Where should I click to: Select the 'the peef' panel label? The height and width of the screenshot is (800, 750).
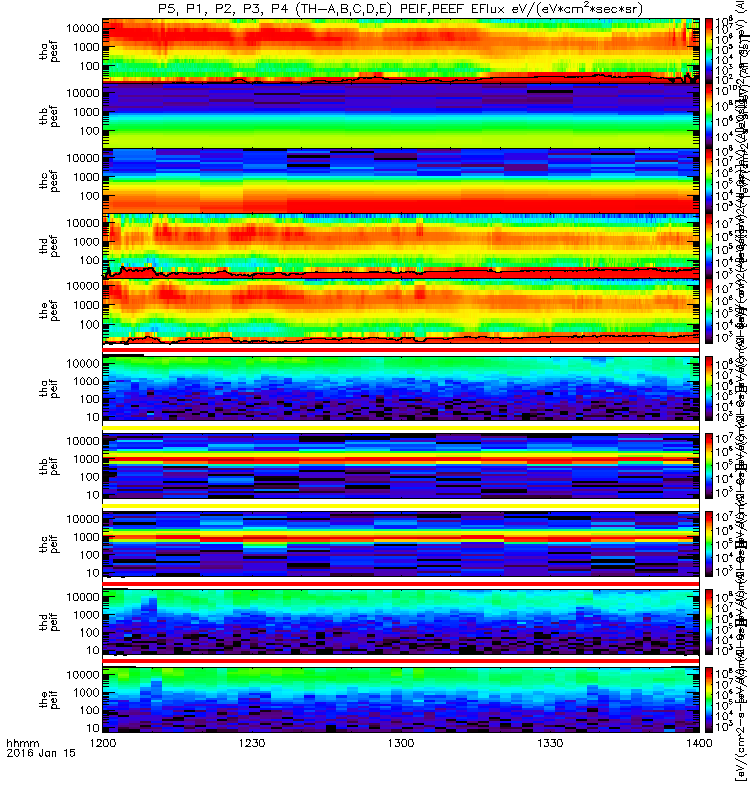coord(49,310)
